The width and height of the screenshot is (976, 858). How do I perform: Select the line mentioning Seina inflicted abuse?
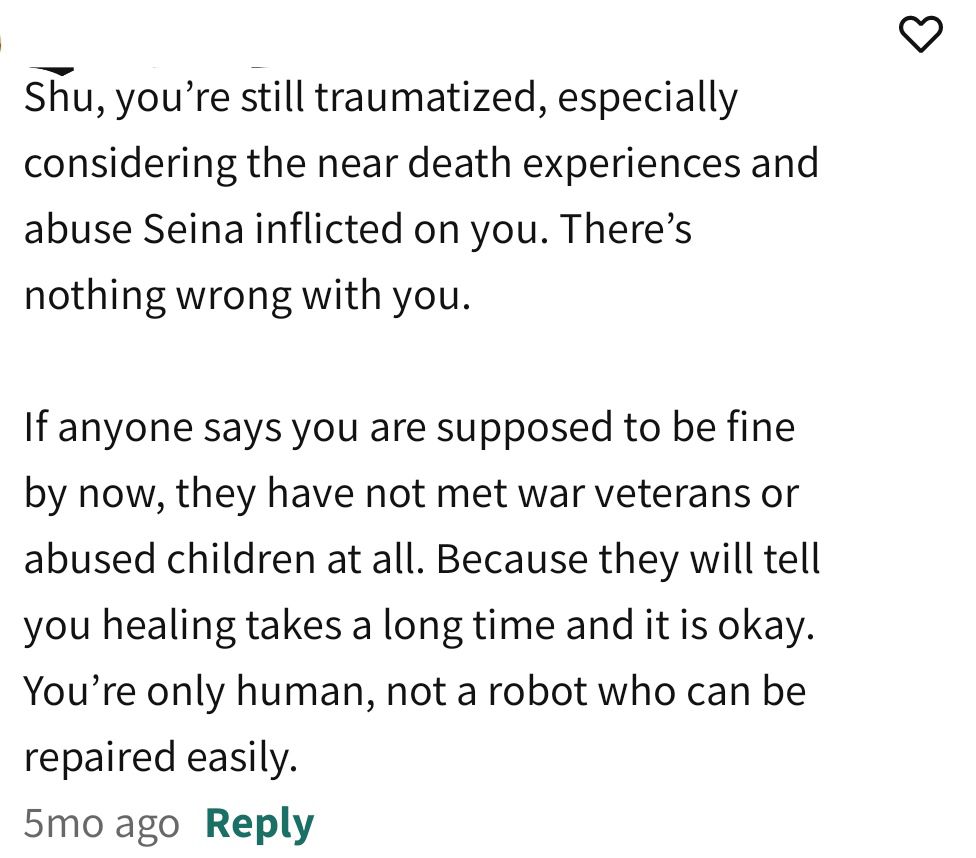tap(358, 229)
